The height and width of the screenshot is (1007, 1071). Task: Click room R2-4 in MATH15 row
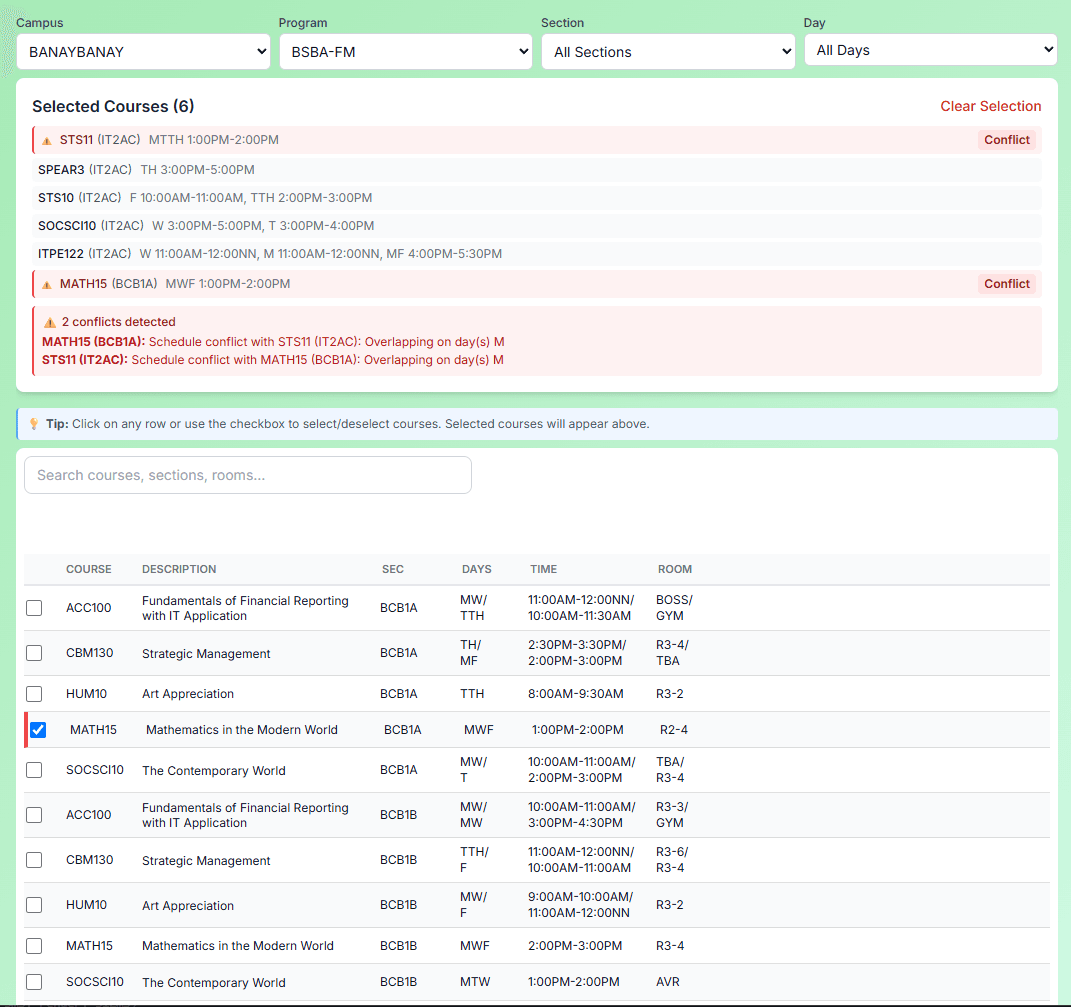(x=673, y=730)
